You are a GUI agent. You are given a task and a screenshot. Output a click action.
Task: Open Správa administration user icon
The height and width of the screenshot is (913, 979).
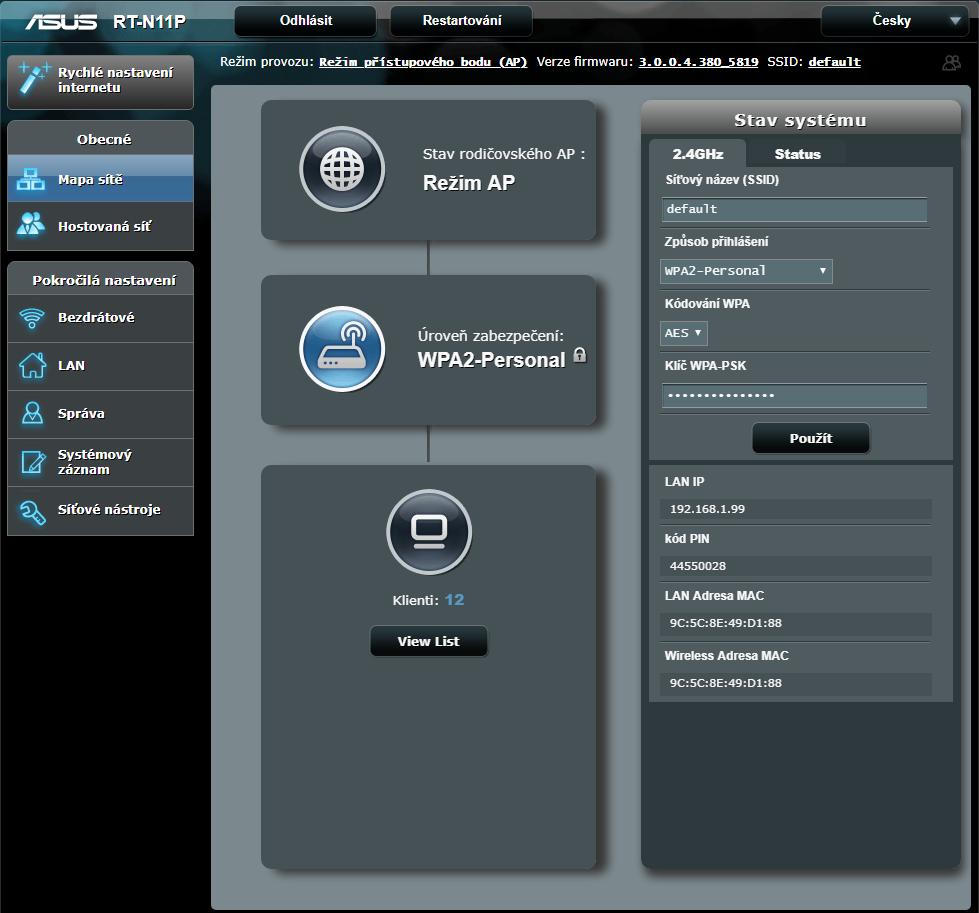[x=32, y=414]
